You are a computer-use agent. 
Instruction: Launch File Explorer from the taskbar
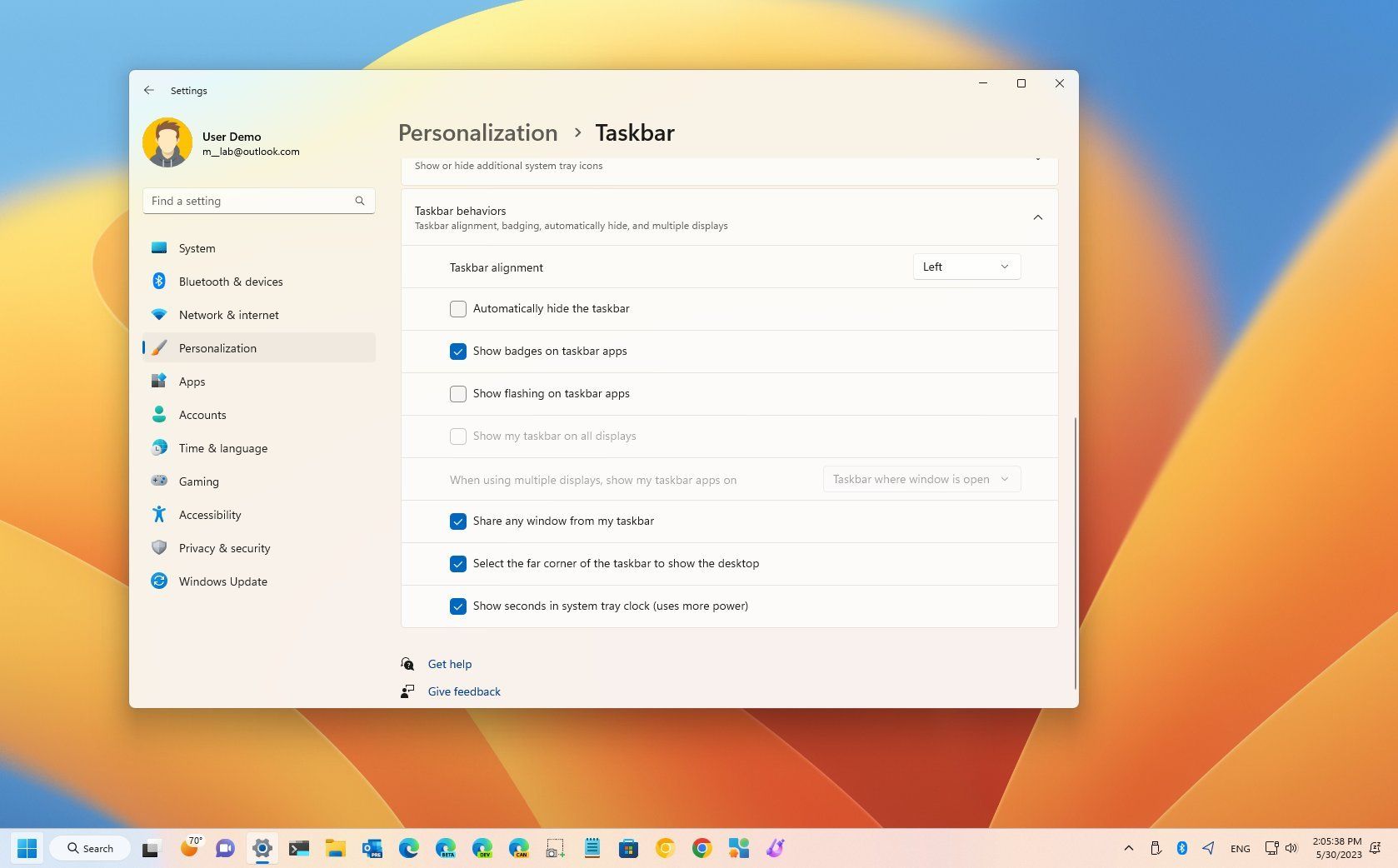335,849
